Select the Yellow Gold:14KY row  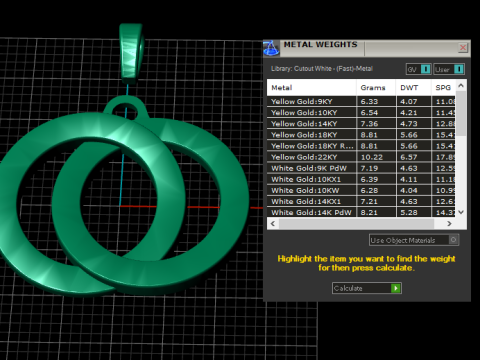361,124
